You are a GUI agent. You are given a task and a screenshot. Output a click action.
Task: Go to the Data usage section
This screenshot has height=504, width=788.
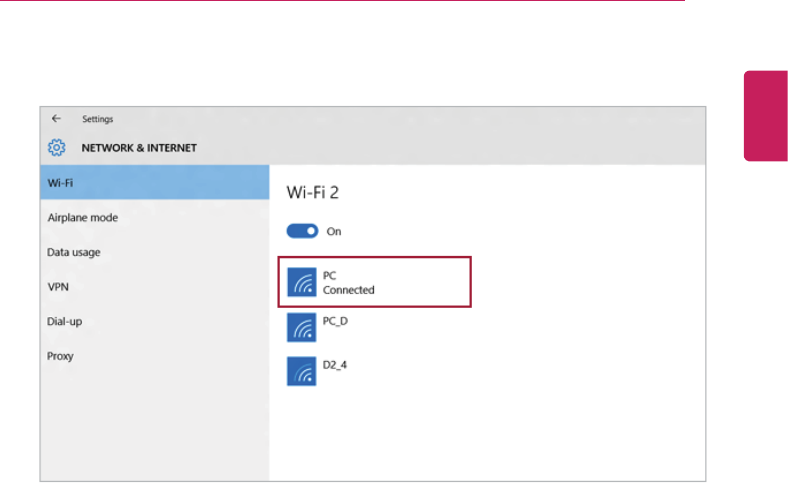click(x=74, y=252)
